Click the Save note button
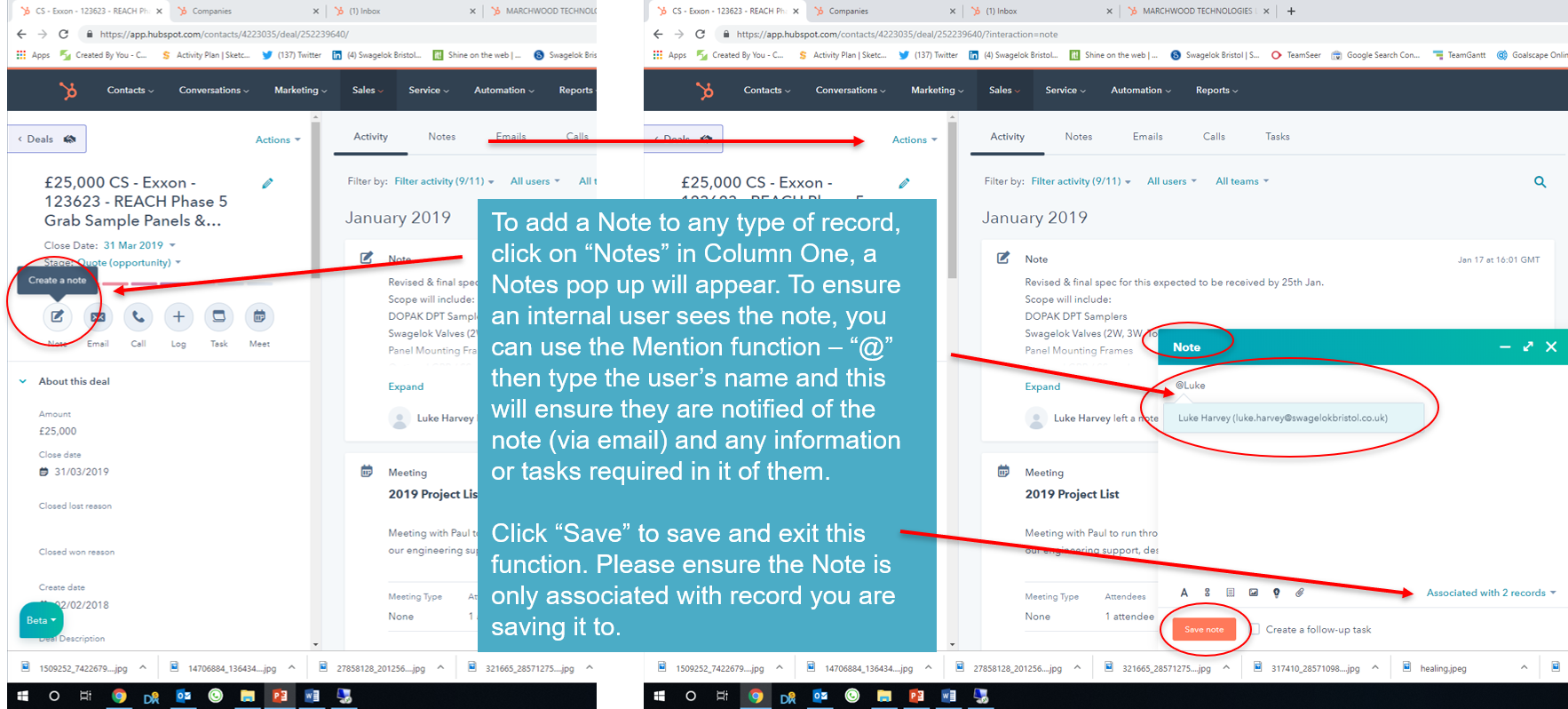The height and width of the screenshot is (709, 1568). [1204, 629]
